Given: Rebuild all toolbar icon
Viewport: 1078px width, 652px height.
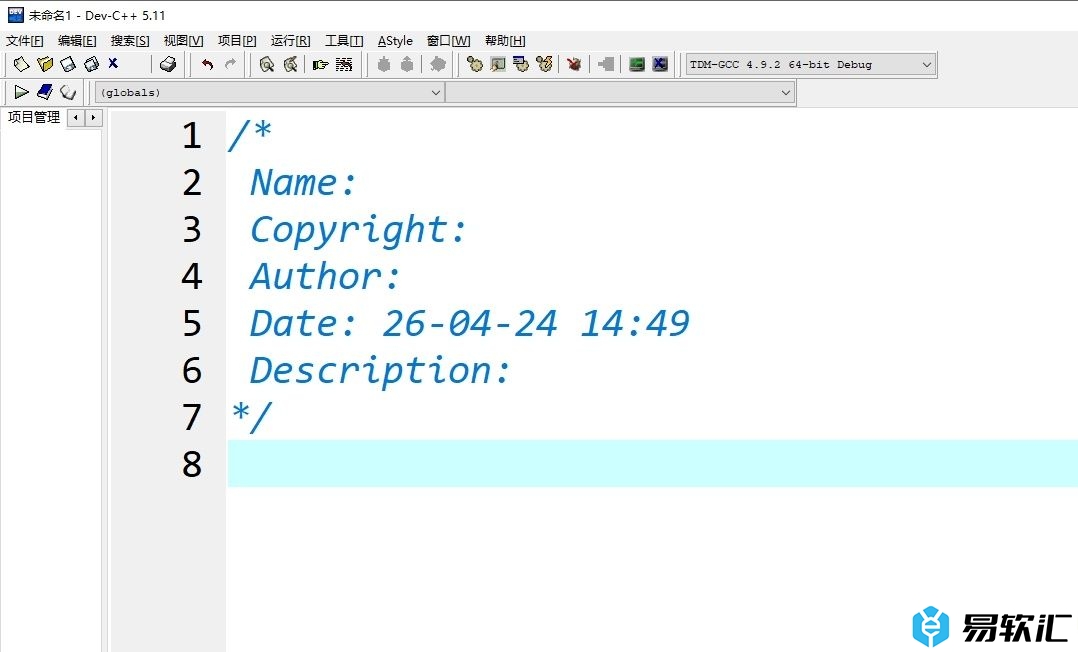Looking at the screenshot, I should click(544, 64).
